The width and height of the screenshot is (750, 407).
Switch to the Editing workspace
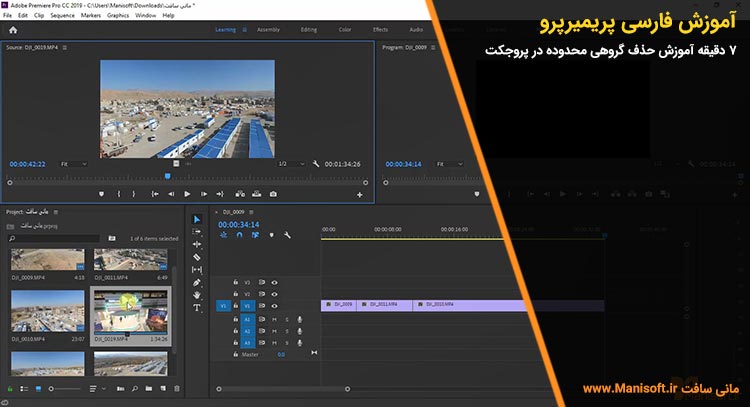click(x=309, y=30)
